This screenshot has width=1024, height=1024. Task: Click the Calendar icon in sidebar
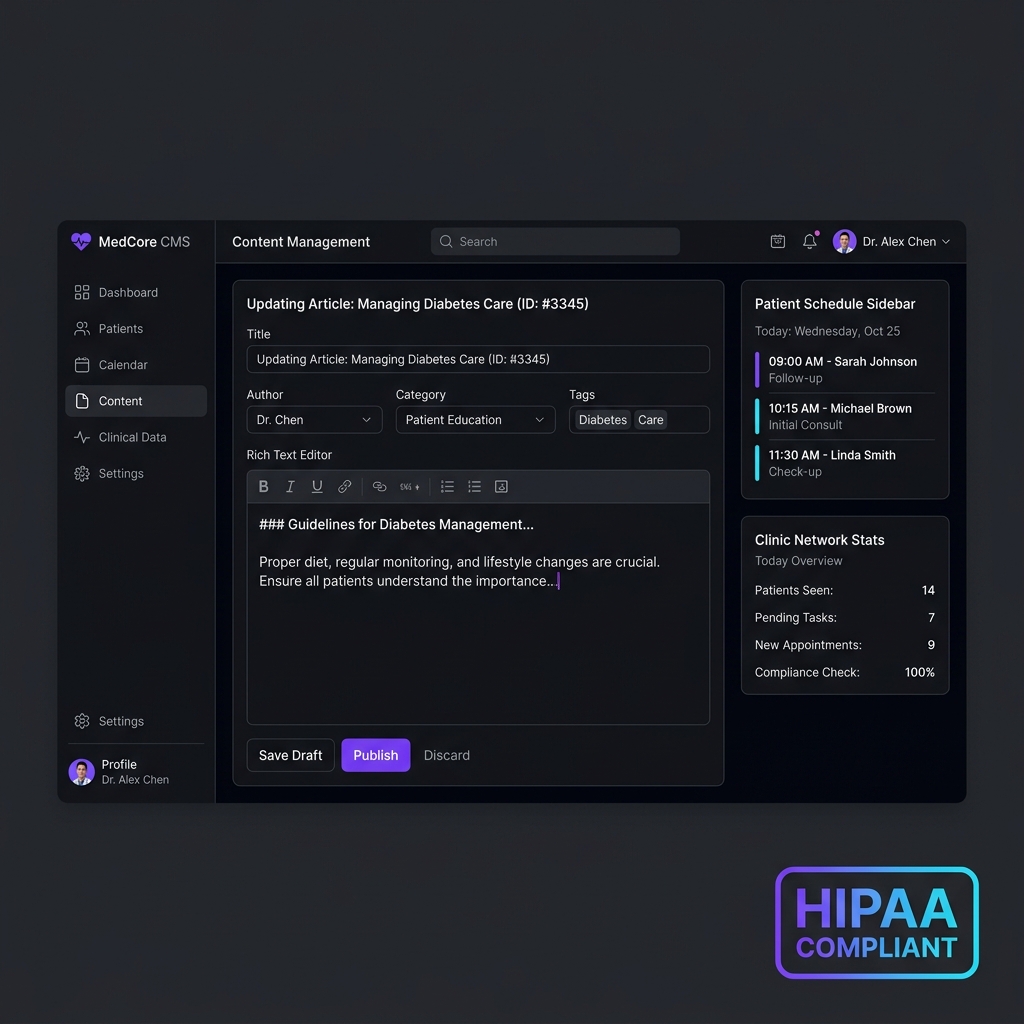coord(82,365)
